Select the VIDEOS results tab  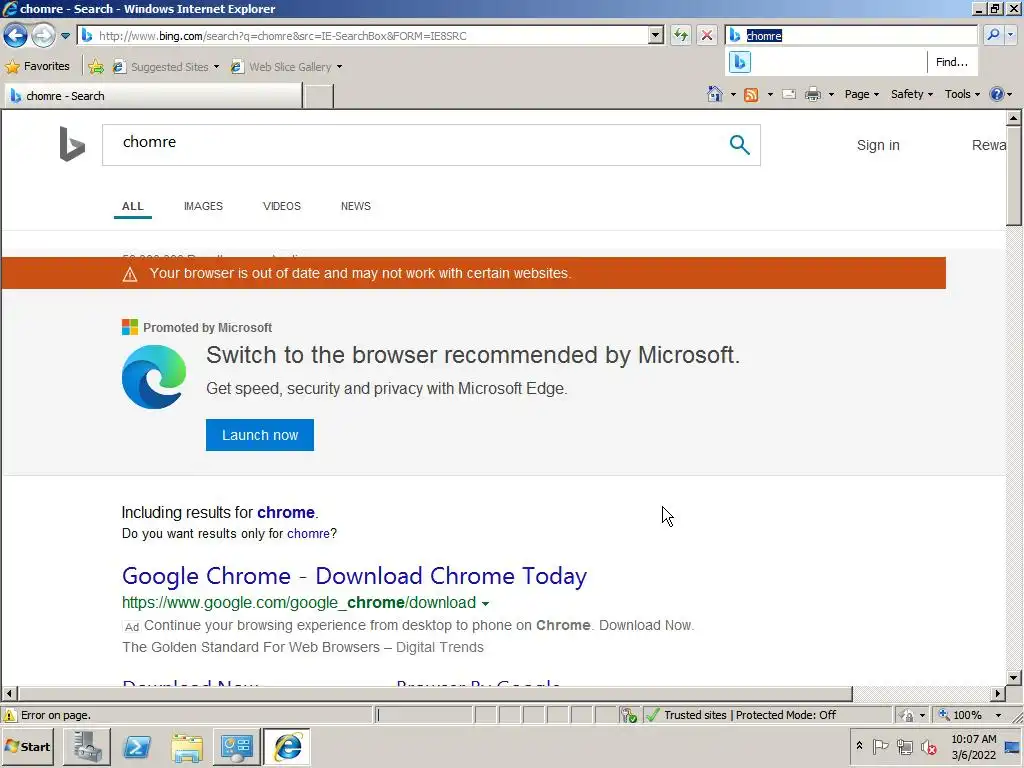281,206
